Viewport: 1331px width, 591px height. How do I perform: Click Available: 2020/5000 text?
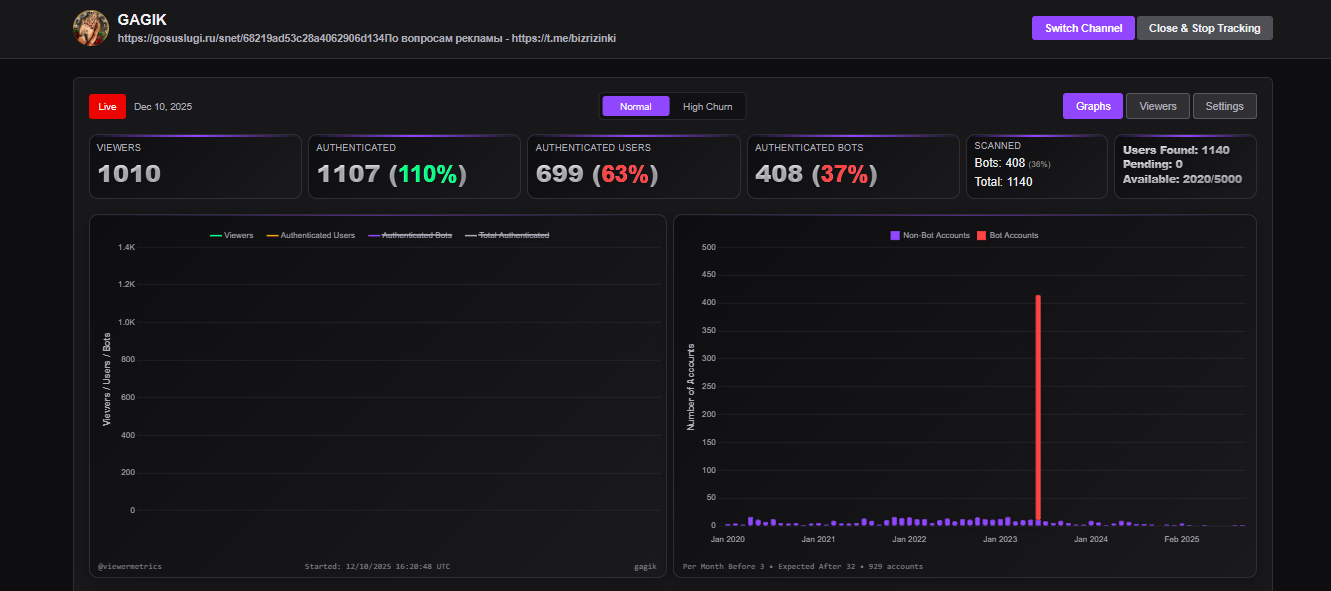click(x=1182, y=179)
